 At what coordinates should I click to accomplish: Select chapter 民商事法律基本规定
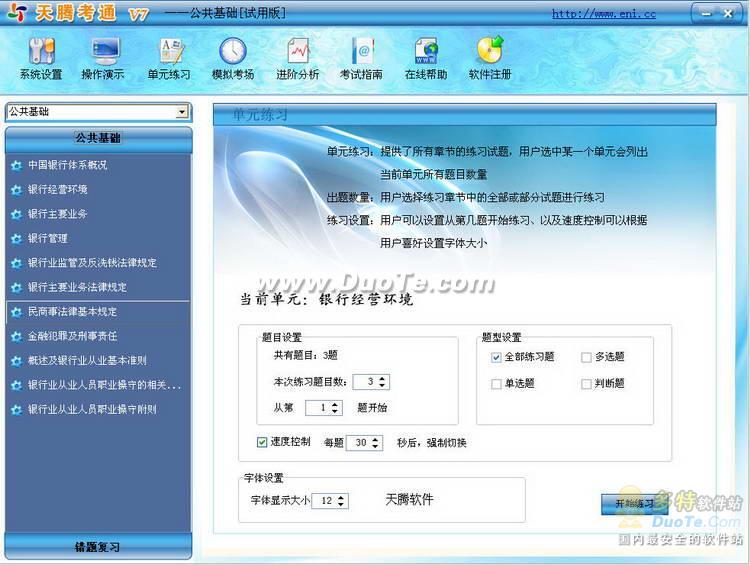pyautogui.click(x=72, y=311)
